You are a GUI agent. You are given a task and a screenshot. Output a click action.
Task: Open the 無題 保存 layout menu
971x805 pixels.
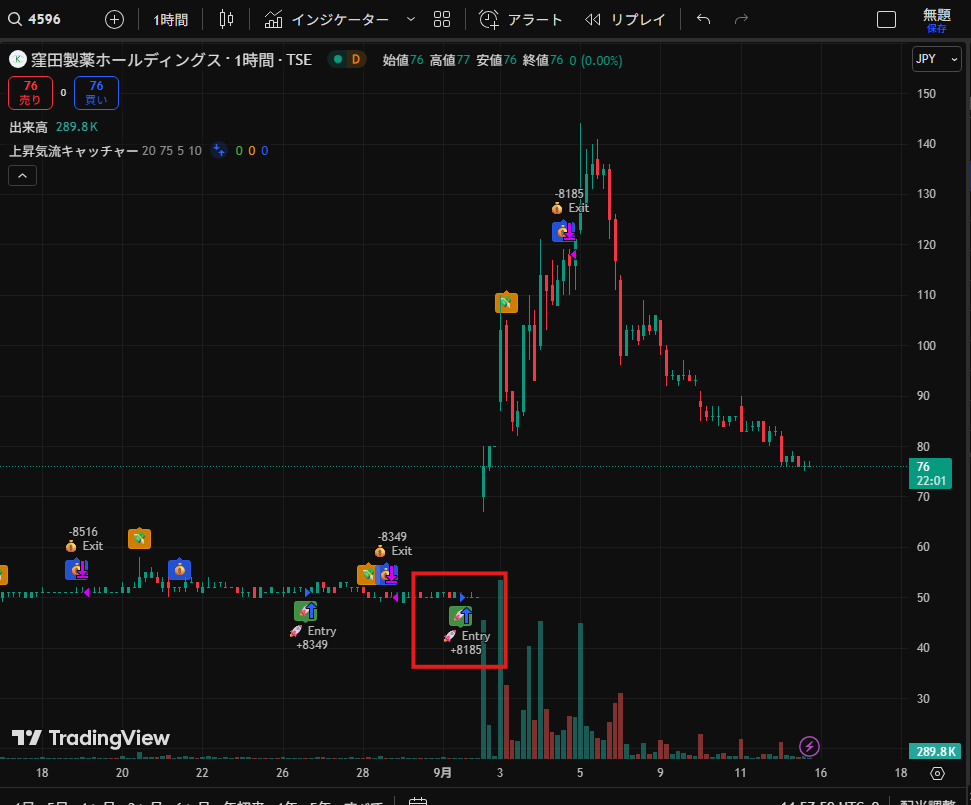(x=936, y=20)
